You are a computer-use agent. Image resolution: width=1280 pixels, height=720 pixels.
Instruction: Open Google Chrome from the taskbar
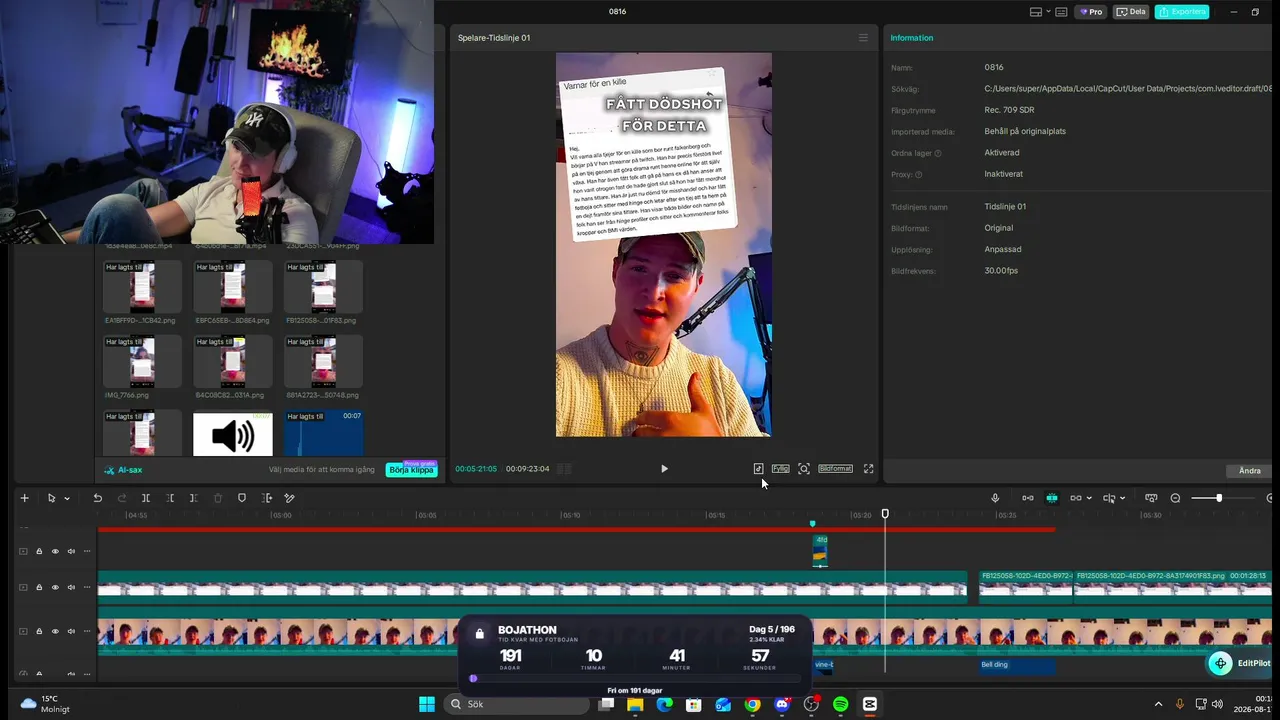click(x=752, y=704)
